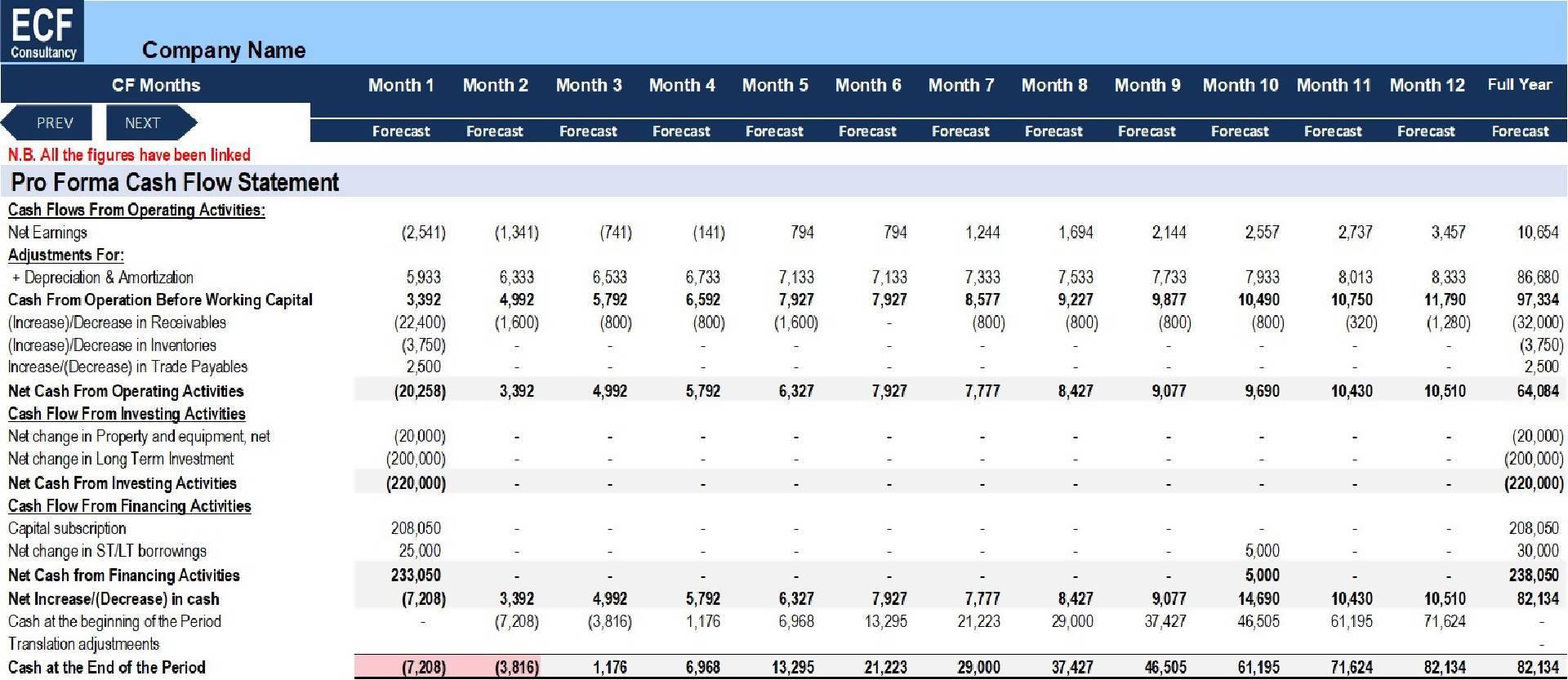Select Cash at the beginning of the Period label
1568x680 pixels.
pyautogui.click(x=114, y=621)
